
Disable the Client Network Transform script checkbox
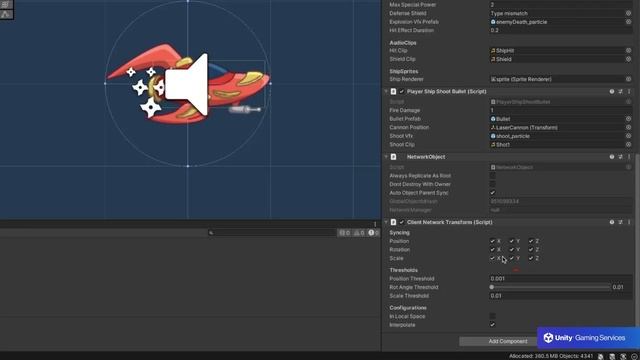click(x=402, y=222)
